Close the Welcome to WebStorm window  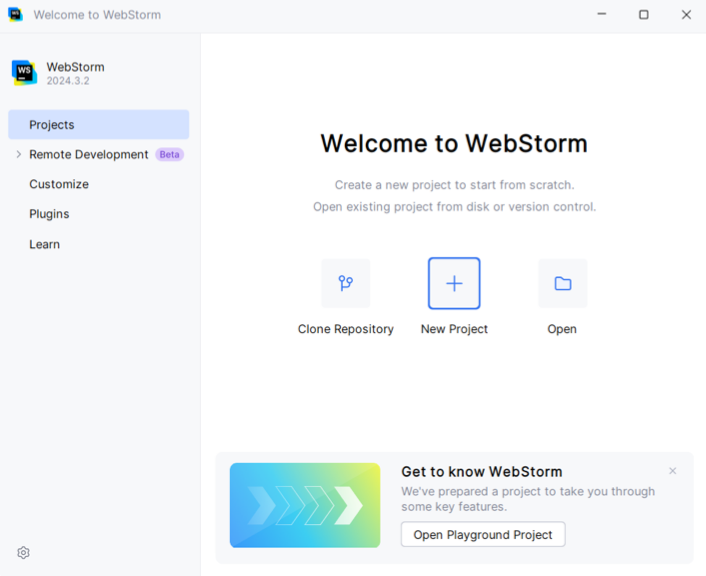(686, 14)
